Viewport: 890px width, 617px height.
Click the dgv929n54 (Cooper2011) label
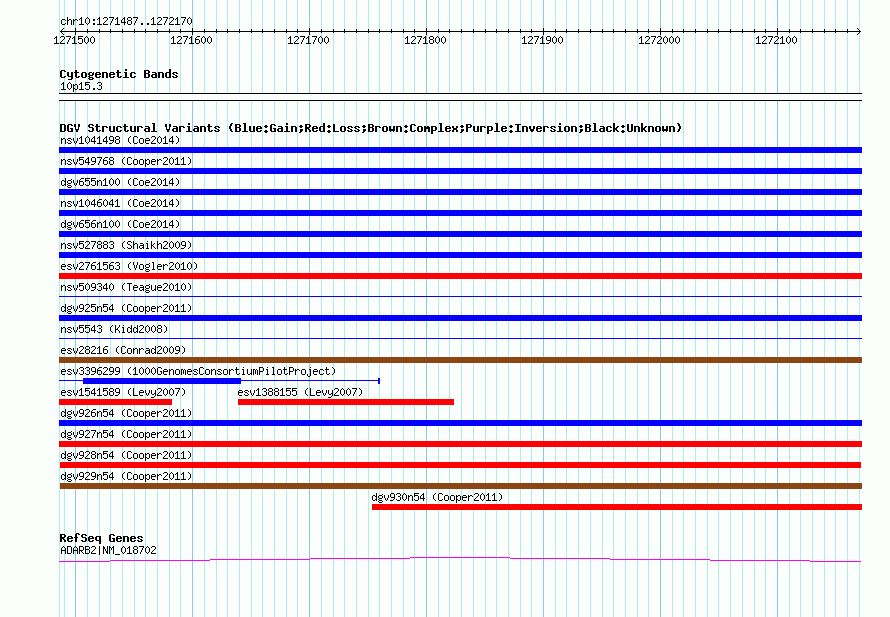coord(126,476)
